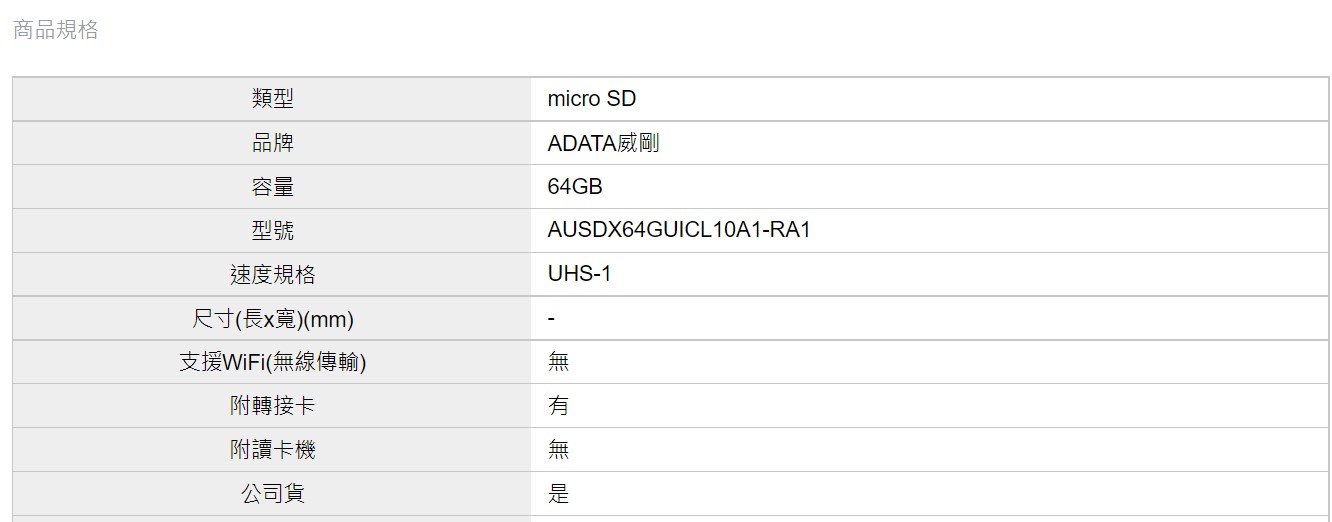Select the 容量 label cell
Screen dimensions: 1332x522
272,187
